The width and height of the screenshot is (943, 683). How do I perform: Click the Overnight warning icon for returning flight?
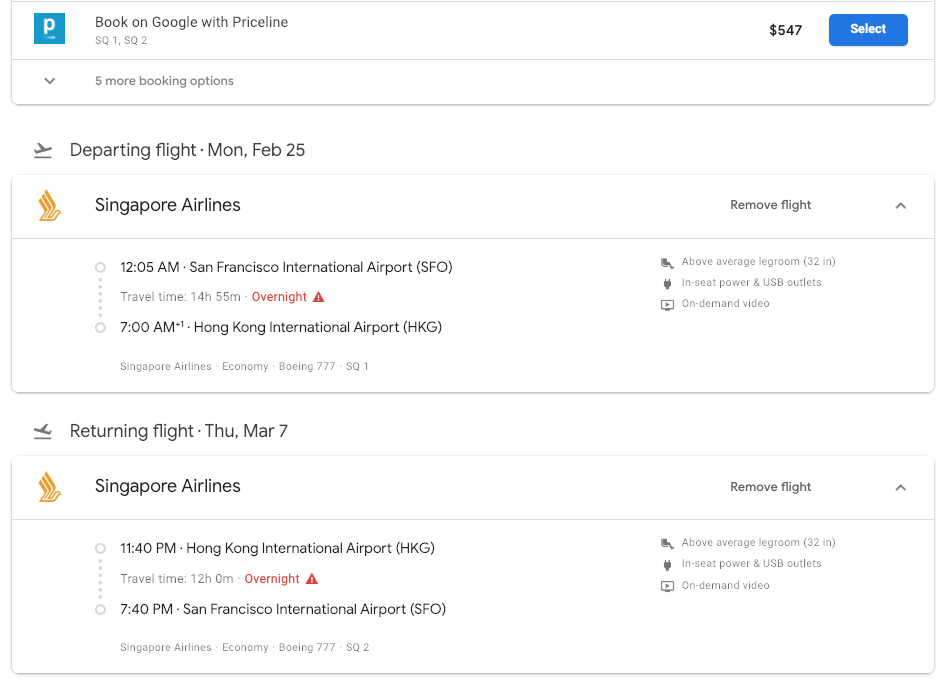(312, 579)
